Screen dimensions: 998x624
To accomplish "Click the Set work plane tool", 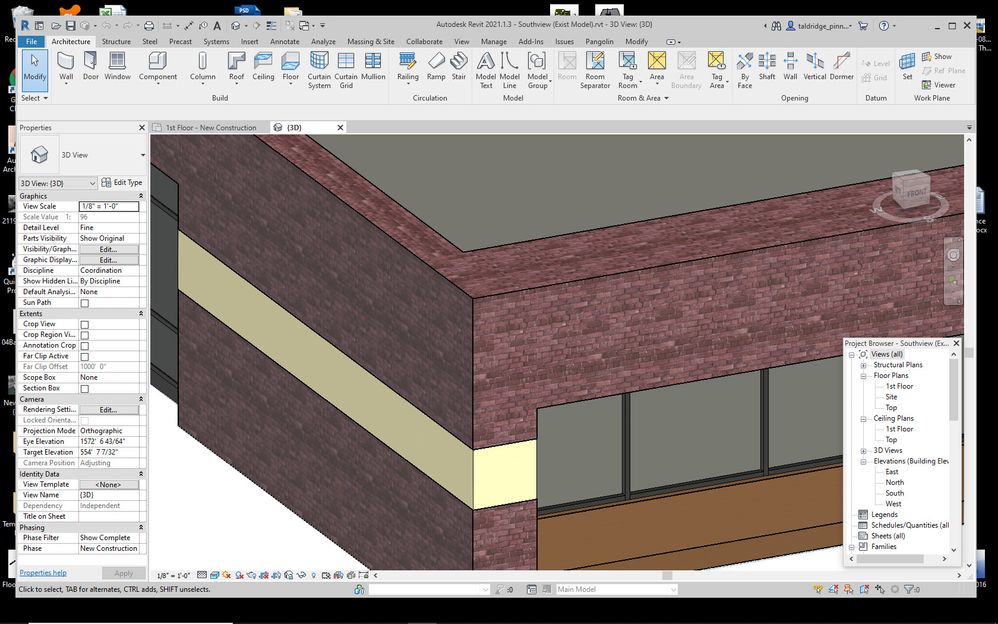I will 907,66.
